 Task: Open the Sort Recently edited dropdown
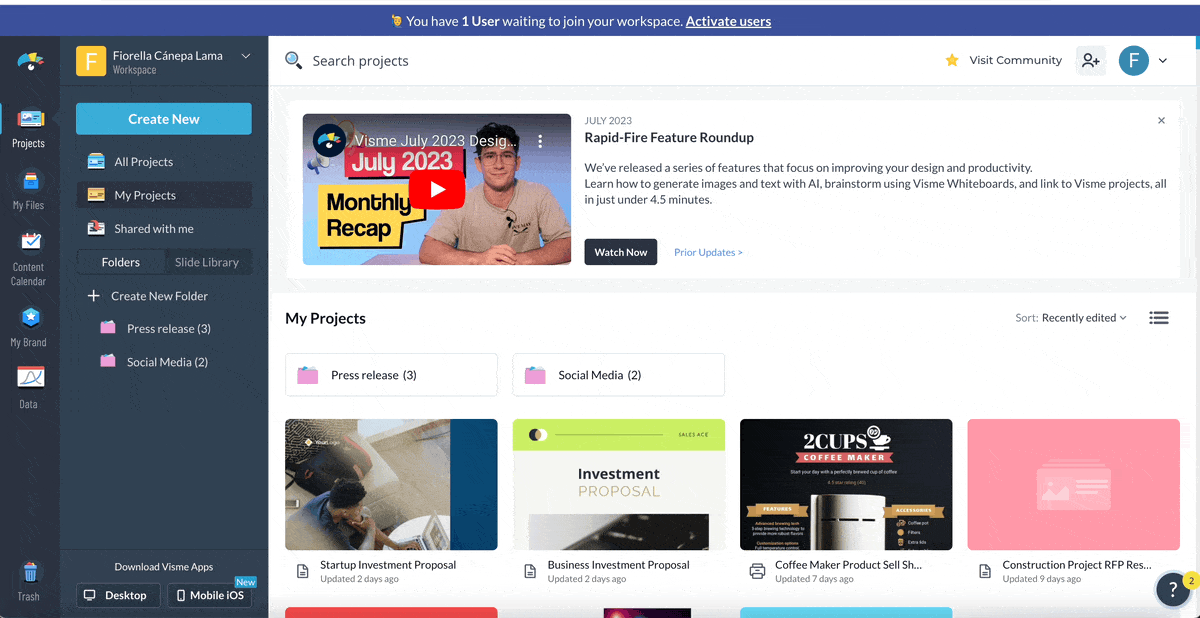point(1071,318)
